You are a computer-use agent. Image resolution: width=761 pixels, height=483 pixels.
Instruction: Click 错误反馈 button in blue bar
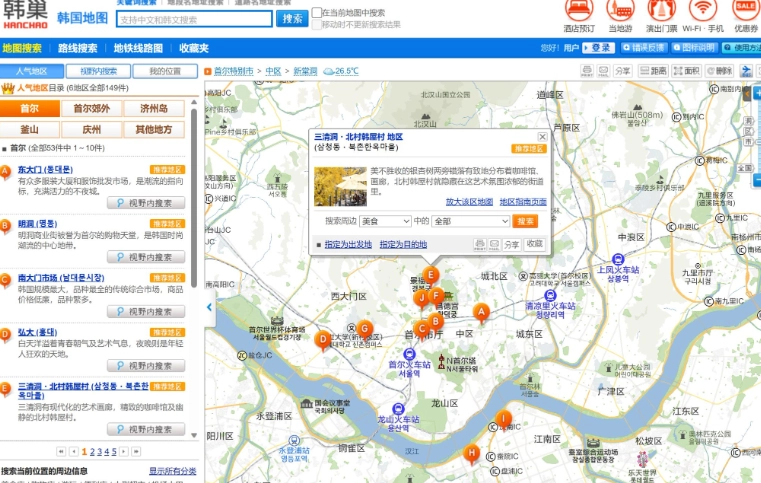(x=643, y=48)
